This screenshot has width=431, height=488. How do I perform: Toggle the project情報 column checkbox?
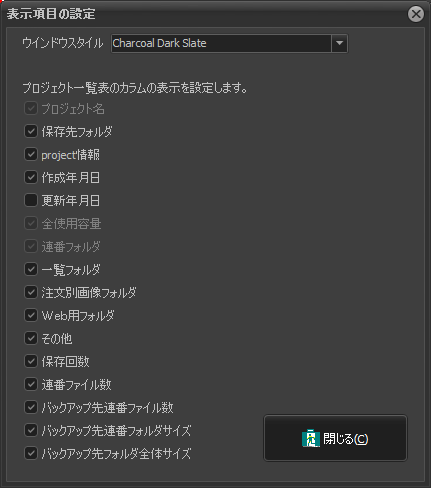point(31,154)
